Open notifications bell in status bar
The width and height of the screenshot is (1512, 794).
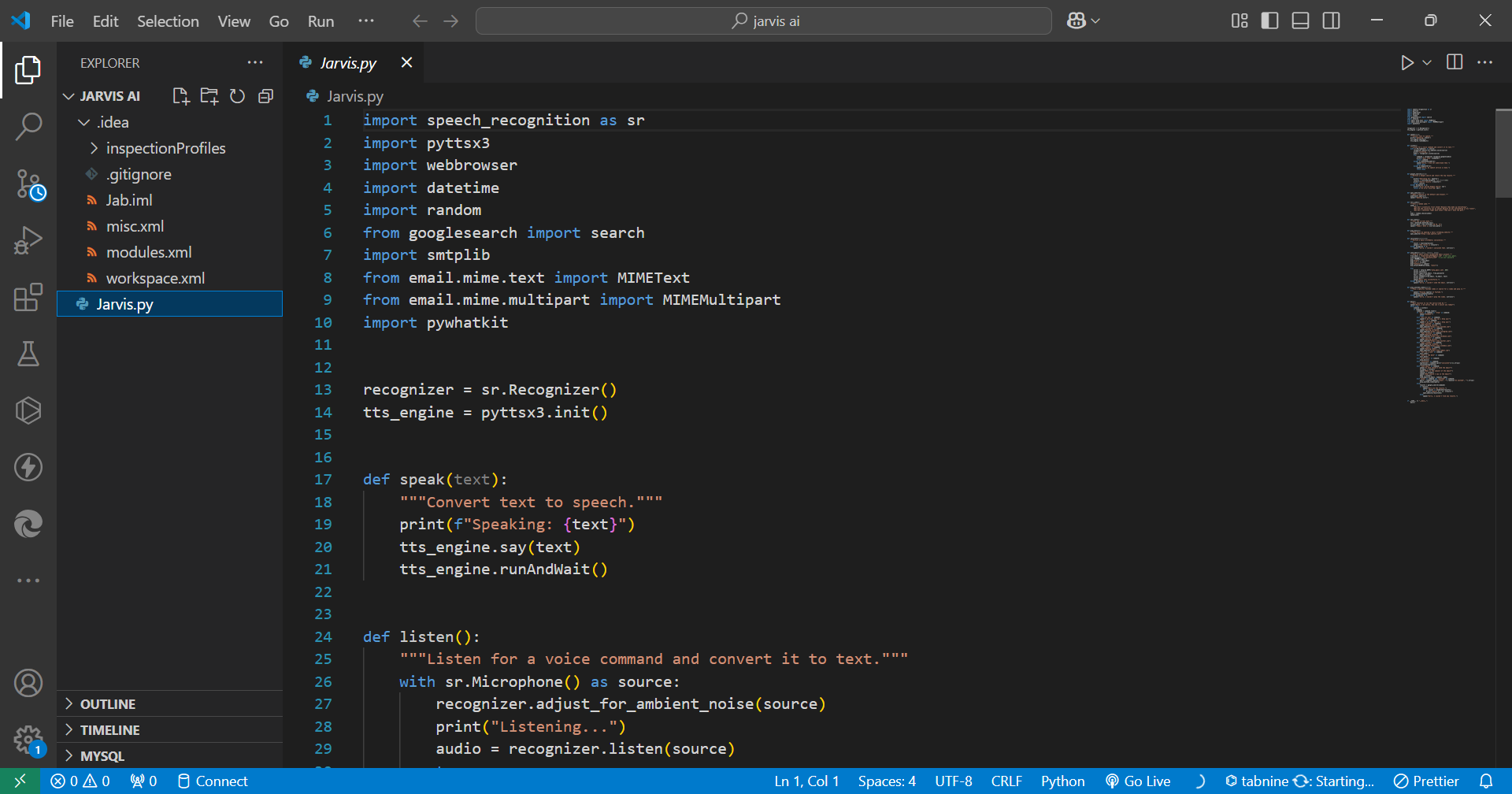click(x=1486, y=781)
